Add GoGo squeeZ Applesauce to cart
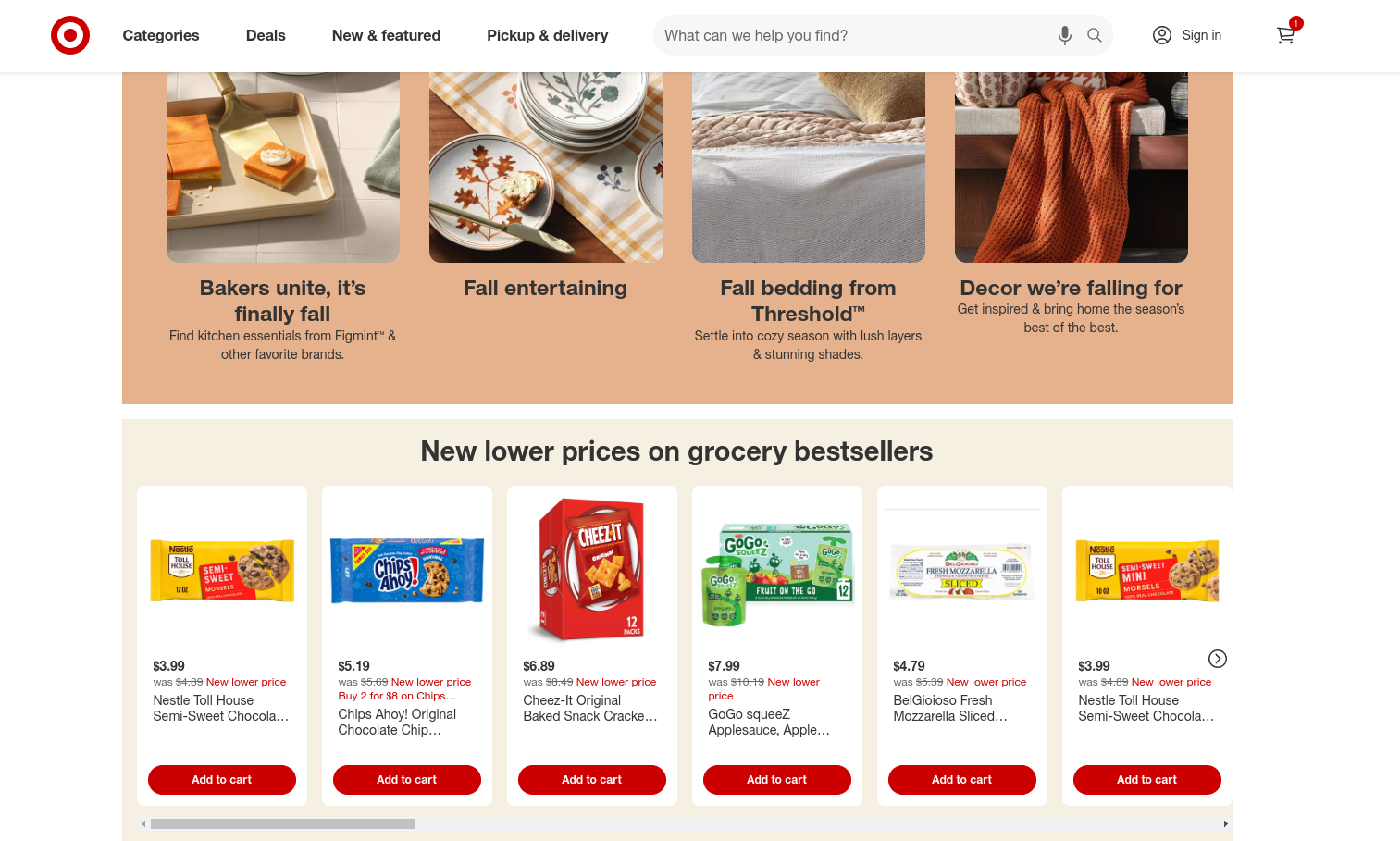This screenshot has height=841, width=1400. 777,780
